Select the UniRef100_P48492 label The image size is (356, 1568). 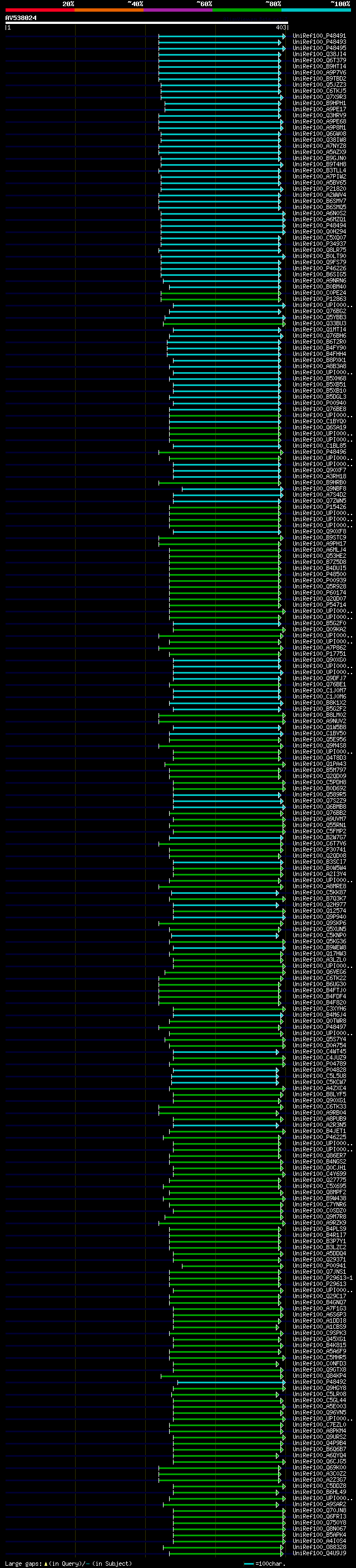pos(319,1382)
